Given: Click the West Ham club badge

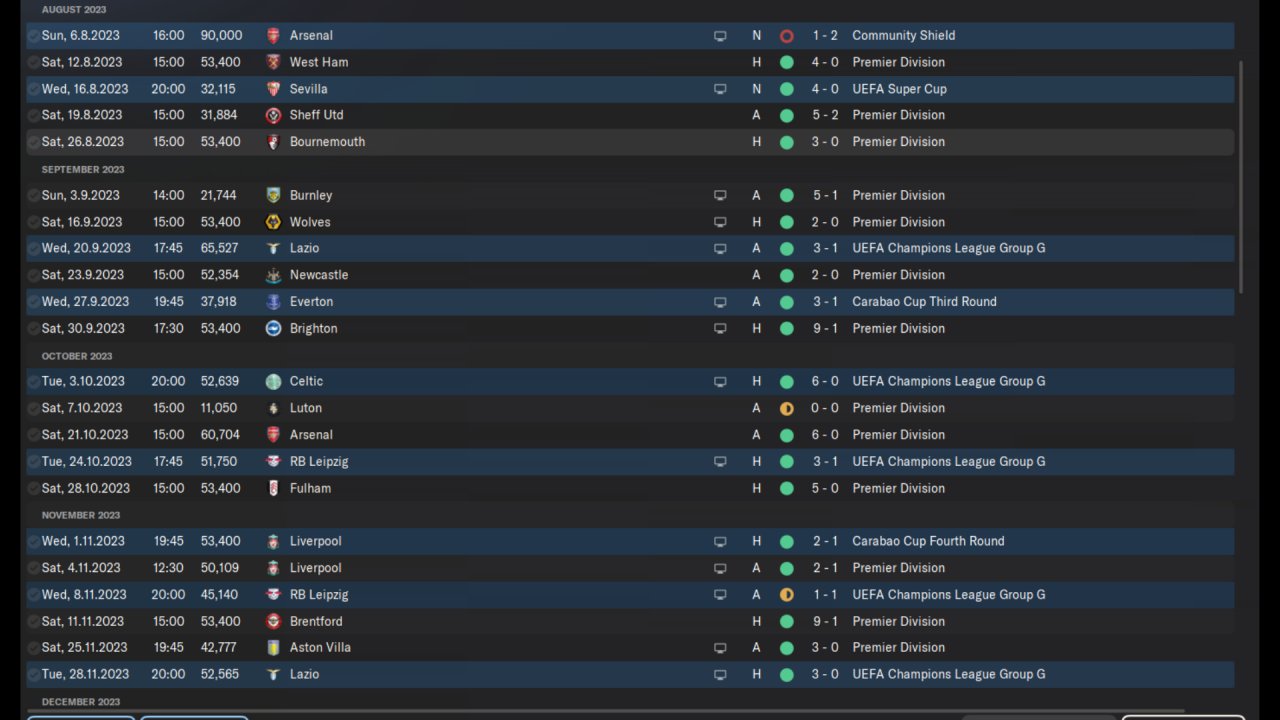Looking at the screenshot, I should pos(273,62).
